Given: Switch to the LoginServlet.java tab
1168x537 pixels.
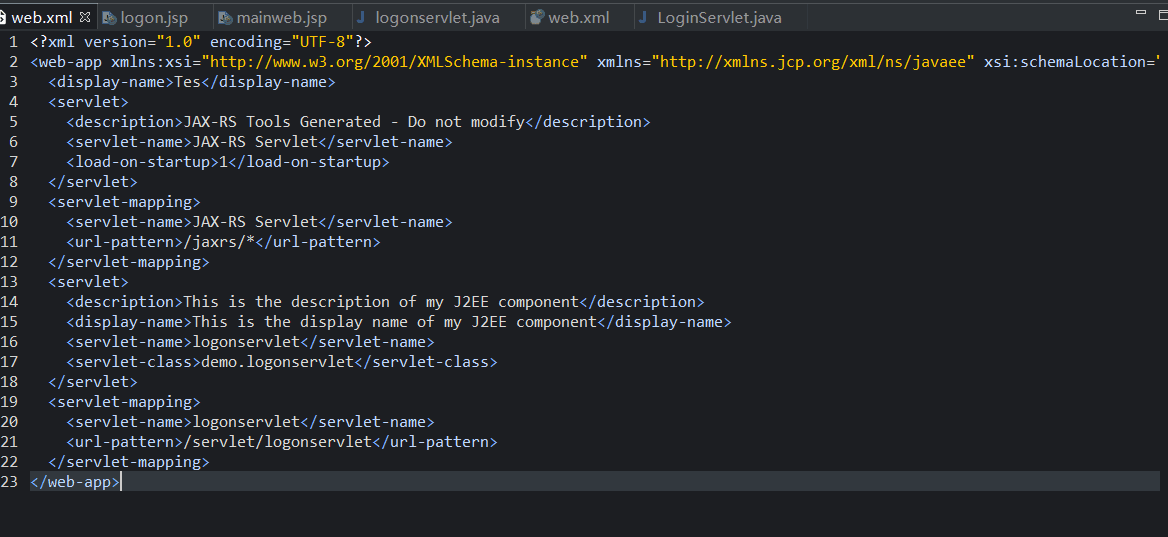Looking at the screenshot, I should tap(718, 18).
